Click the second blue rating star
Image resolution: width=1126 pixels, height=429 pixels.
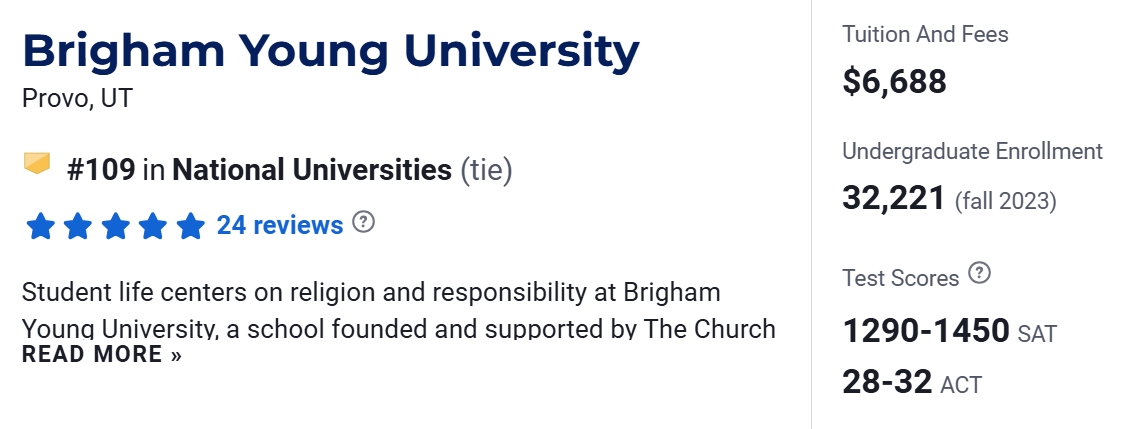[x=78, y=226]
